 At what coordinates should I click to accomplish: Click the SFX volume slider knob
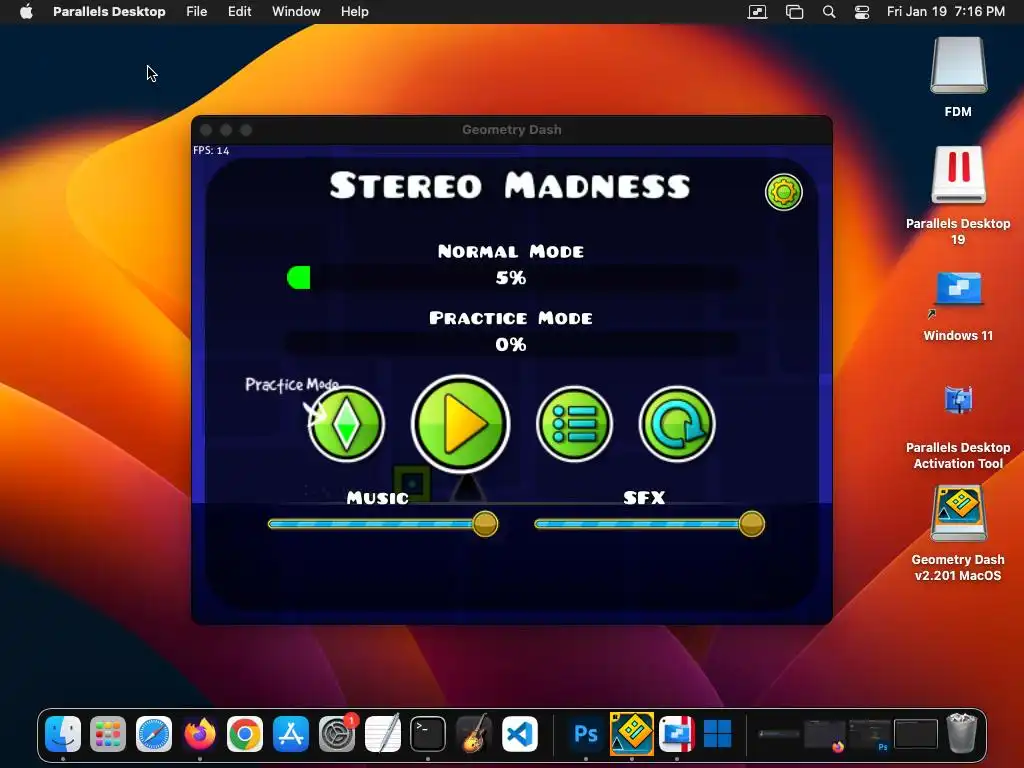[x=752, y=524]
